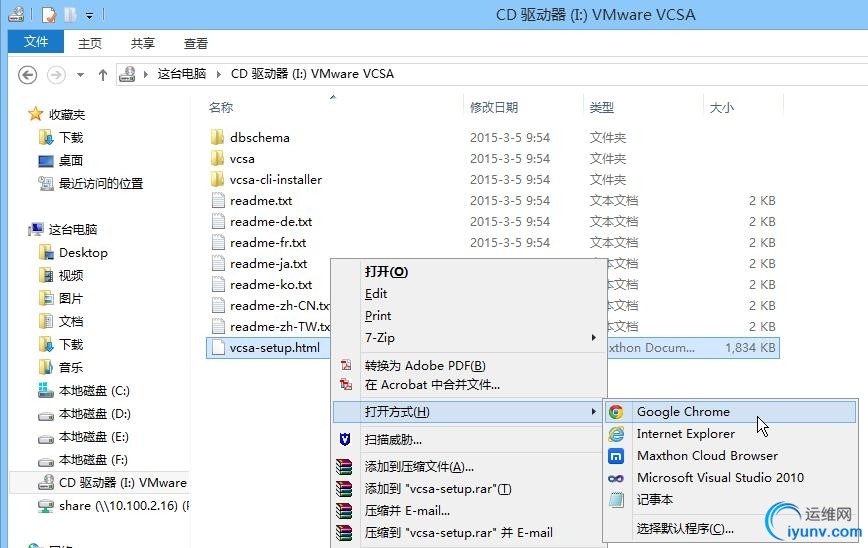Viewport: 868px width, 548px height.
Task: Click the readme.txt file icon
Action: pos(218,200)
